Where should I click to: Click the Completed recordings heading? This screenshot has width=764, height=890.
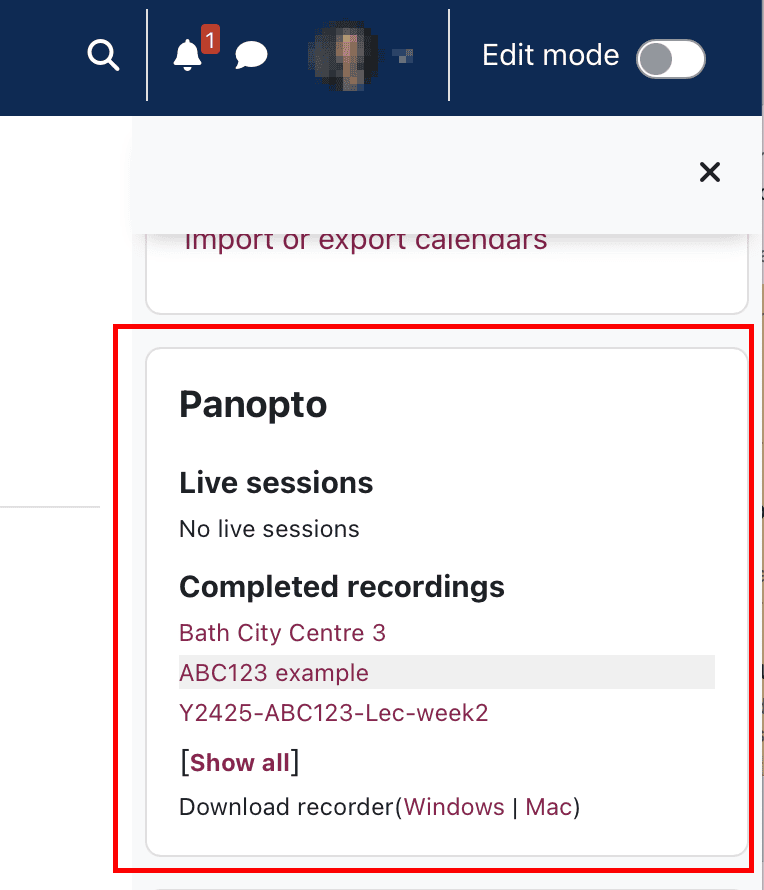click(x=342, y=587)
